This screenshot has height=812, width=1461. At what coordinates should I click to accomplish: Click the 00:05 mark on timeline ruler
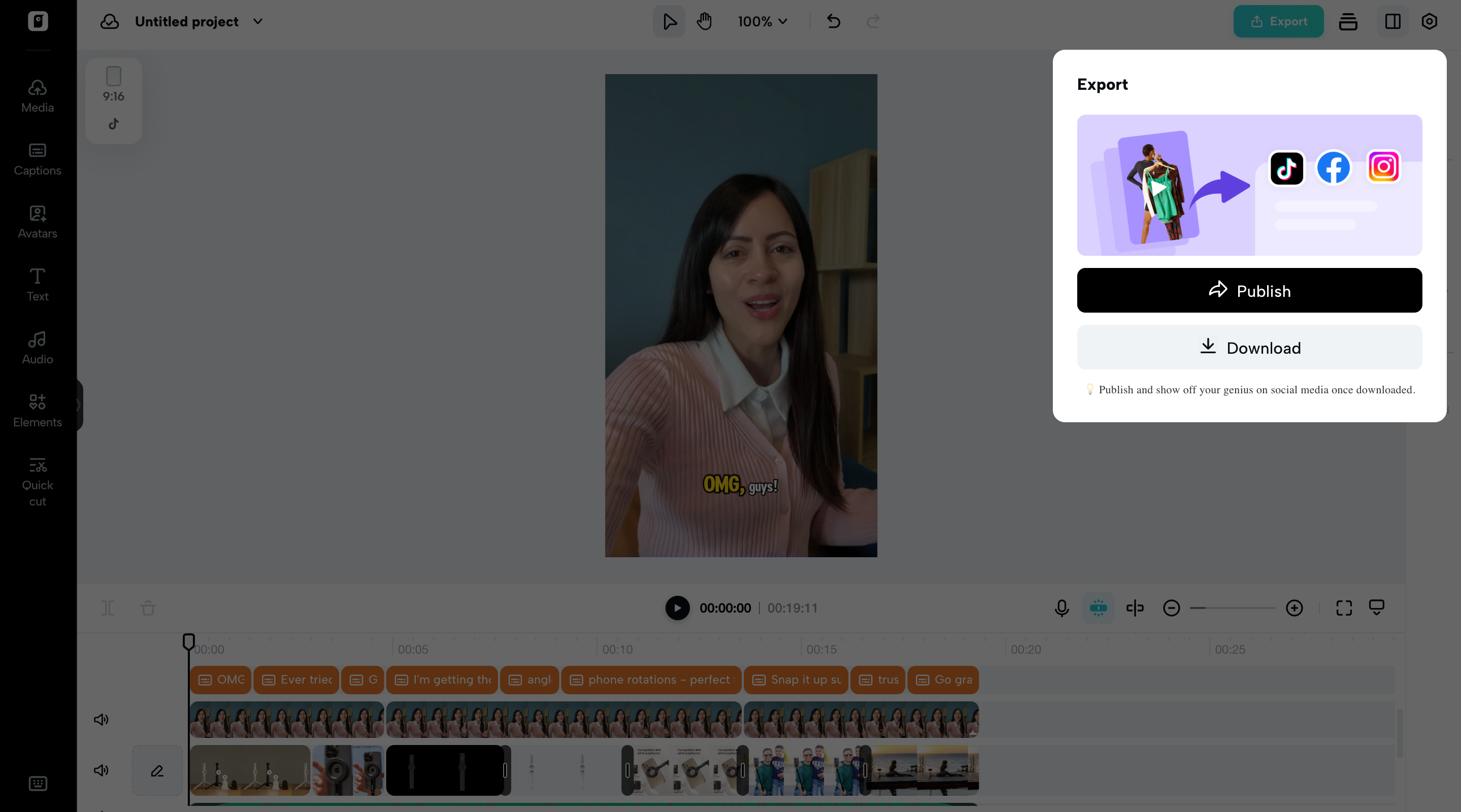413,649
